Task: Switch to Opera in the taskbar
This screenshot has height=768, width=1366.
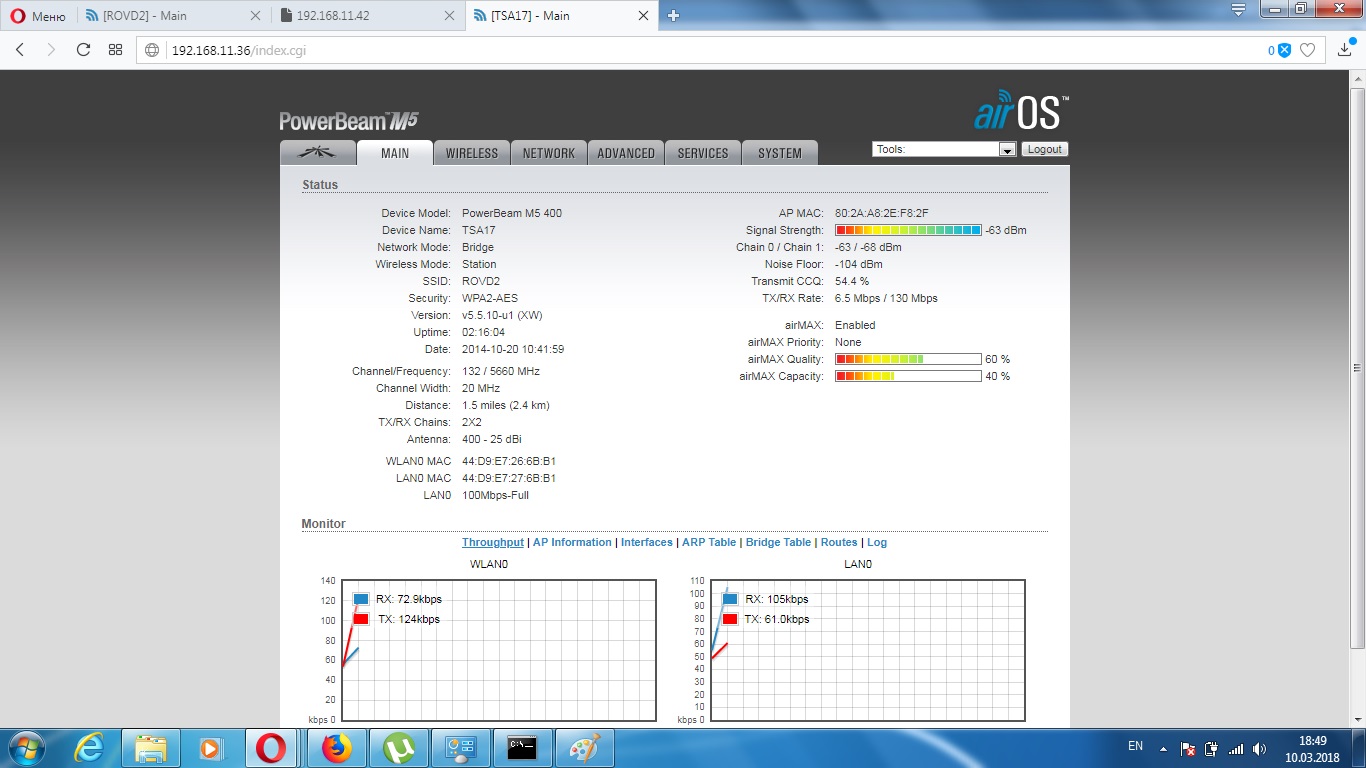Action: point(271,748)
